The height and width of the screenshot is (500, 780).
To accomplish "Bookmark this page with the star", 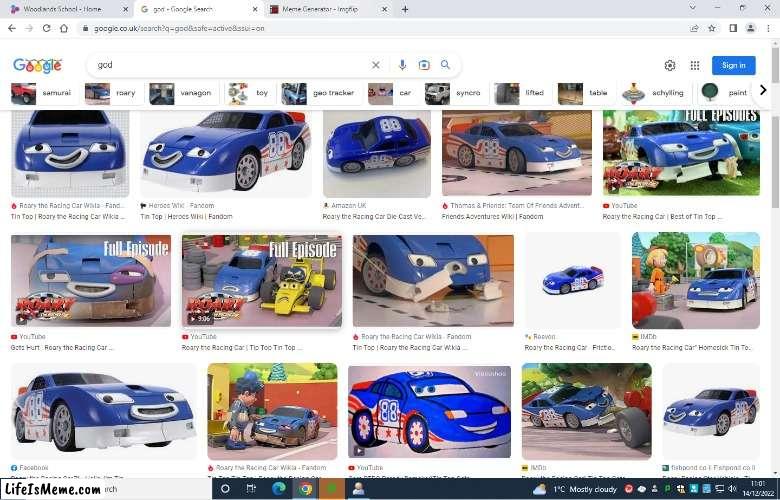I will point(712,28).
